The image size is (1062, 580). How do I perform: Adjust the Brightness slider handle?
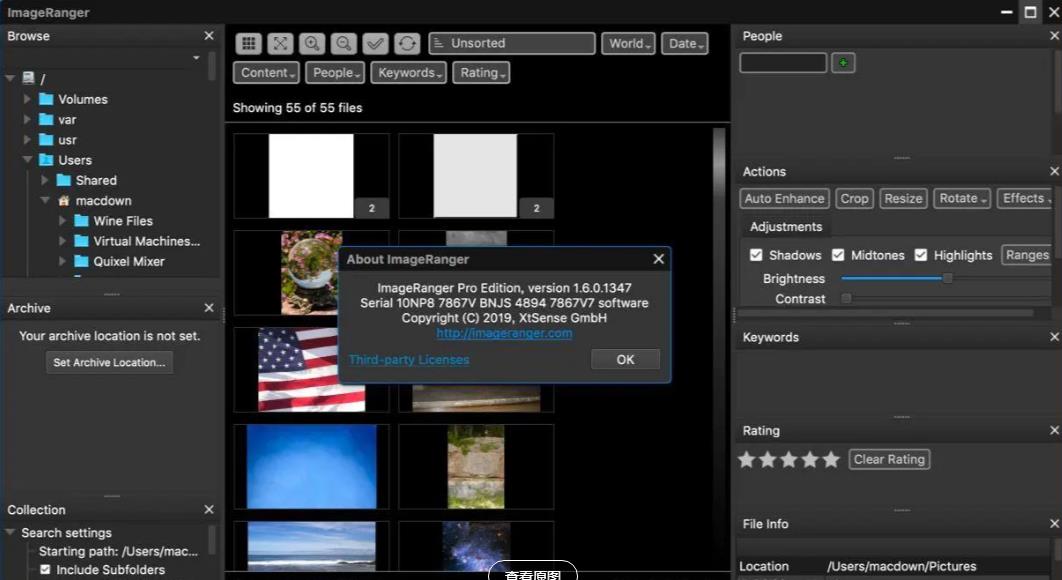coord(948,278)
